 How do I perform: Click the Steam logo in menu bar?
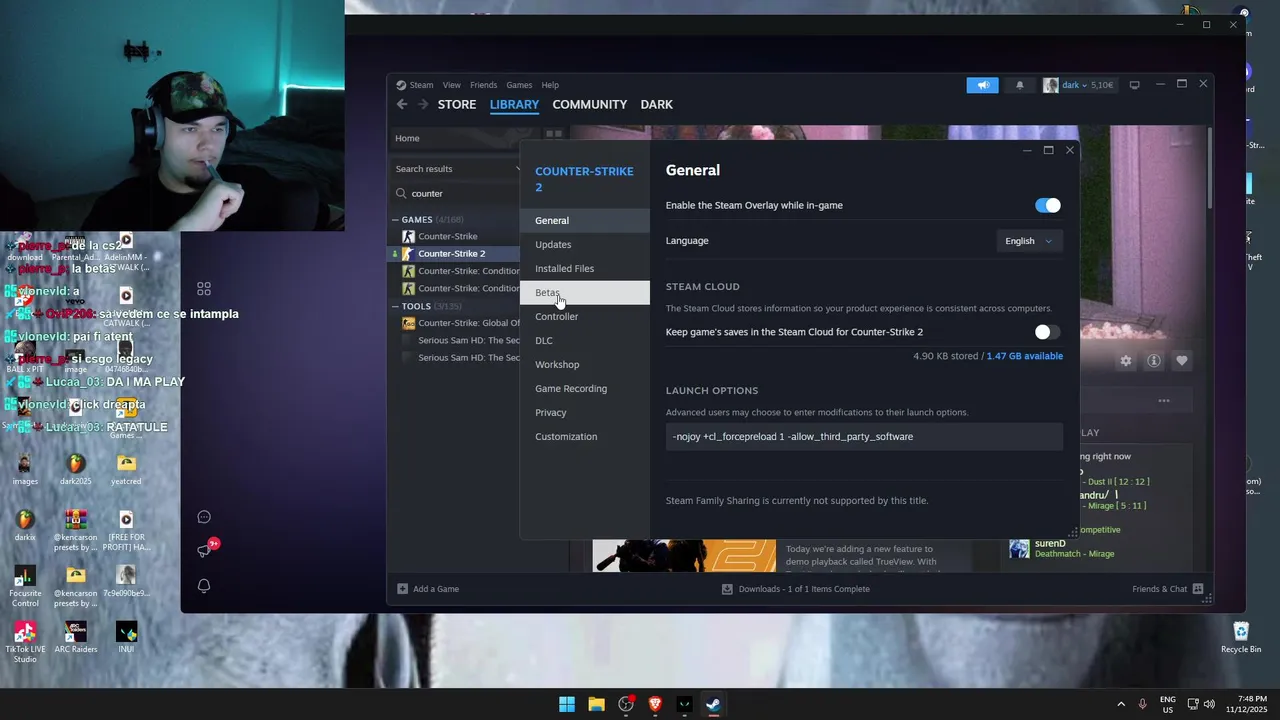click(x=401, y=85)
